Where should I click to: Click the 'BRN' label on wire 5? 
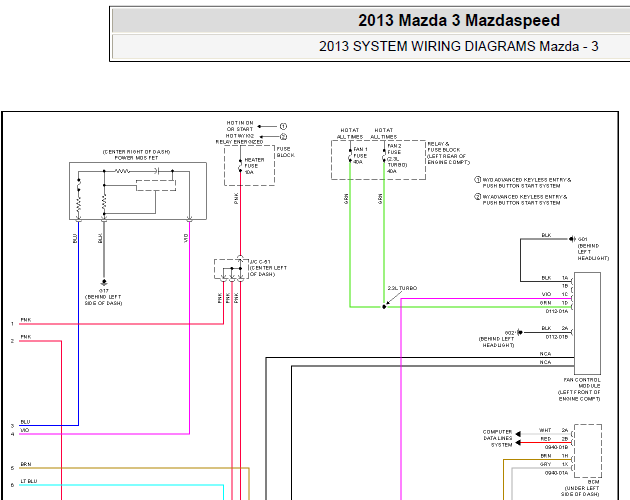(x=26, y=464)
